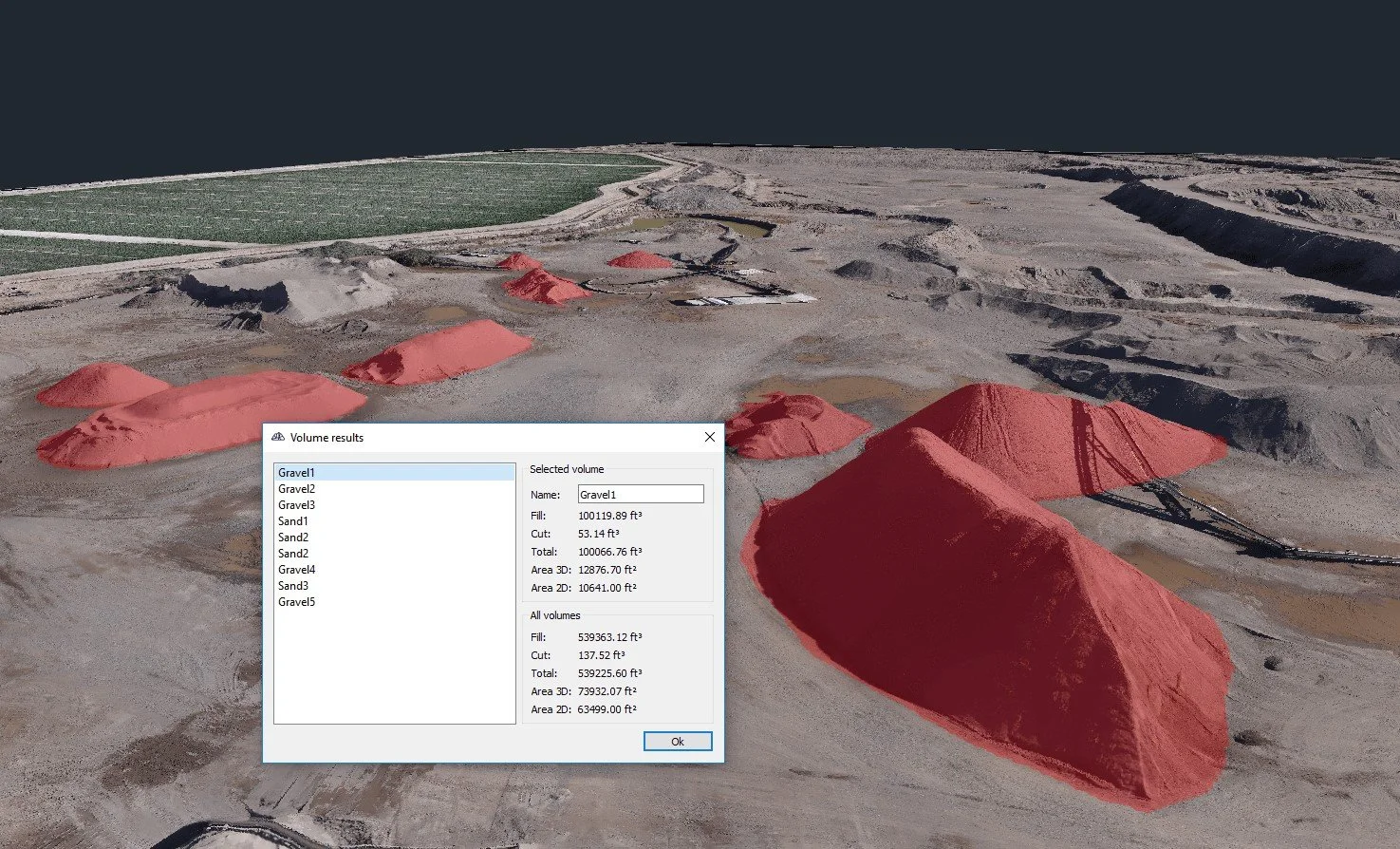Click the Total value under All volumes
This screenshot has height=849, width=1400.
click(x=611, y=672)
